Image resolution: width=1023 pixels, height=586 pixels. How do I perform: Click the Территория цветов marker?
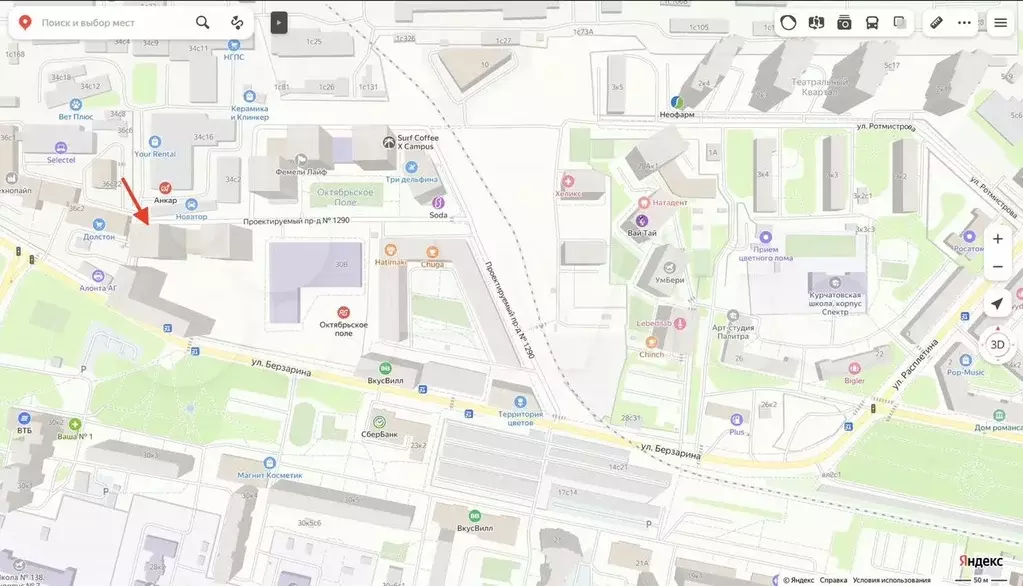pyautogui.click(x=520, y=402)
